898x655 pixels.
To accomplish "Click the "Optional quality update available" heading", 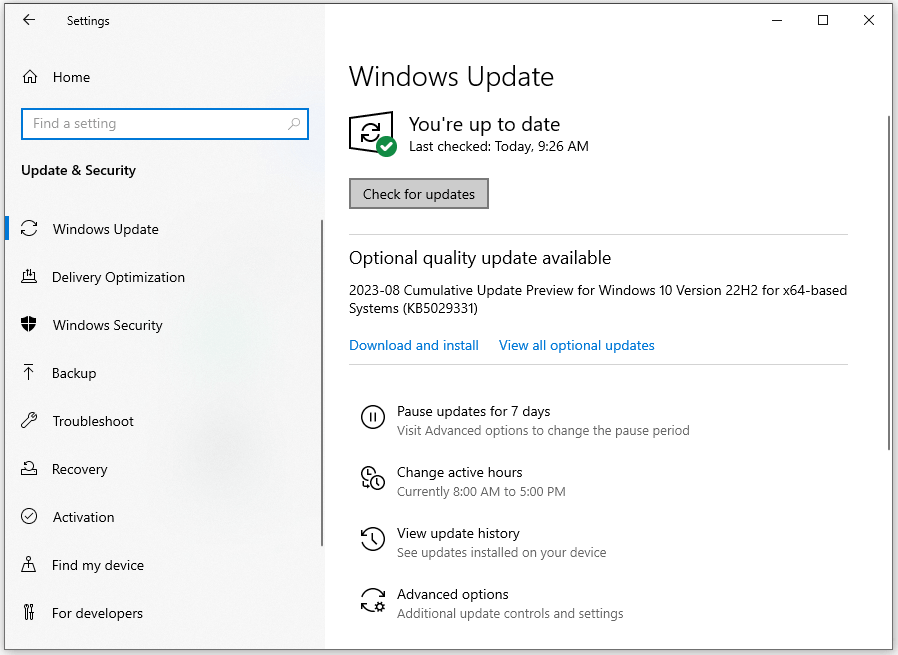I will (x=480, y=258).
